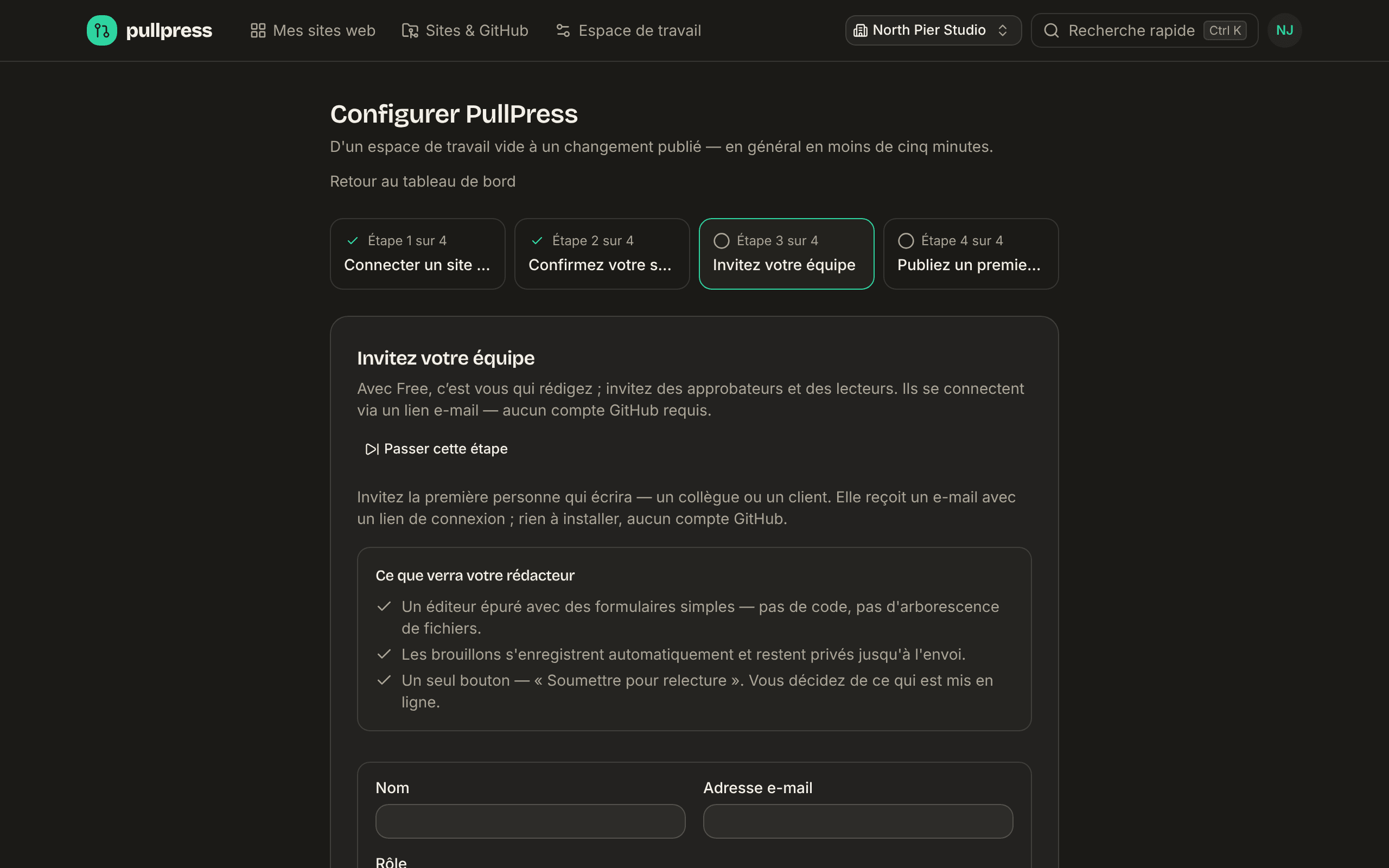Click the Nom input field
Image resolution: width=1389 pixels, height=868 pixels.
tap(530, 821)
